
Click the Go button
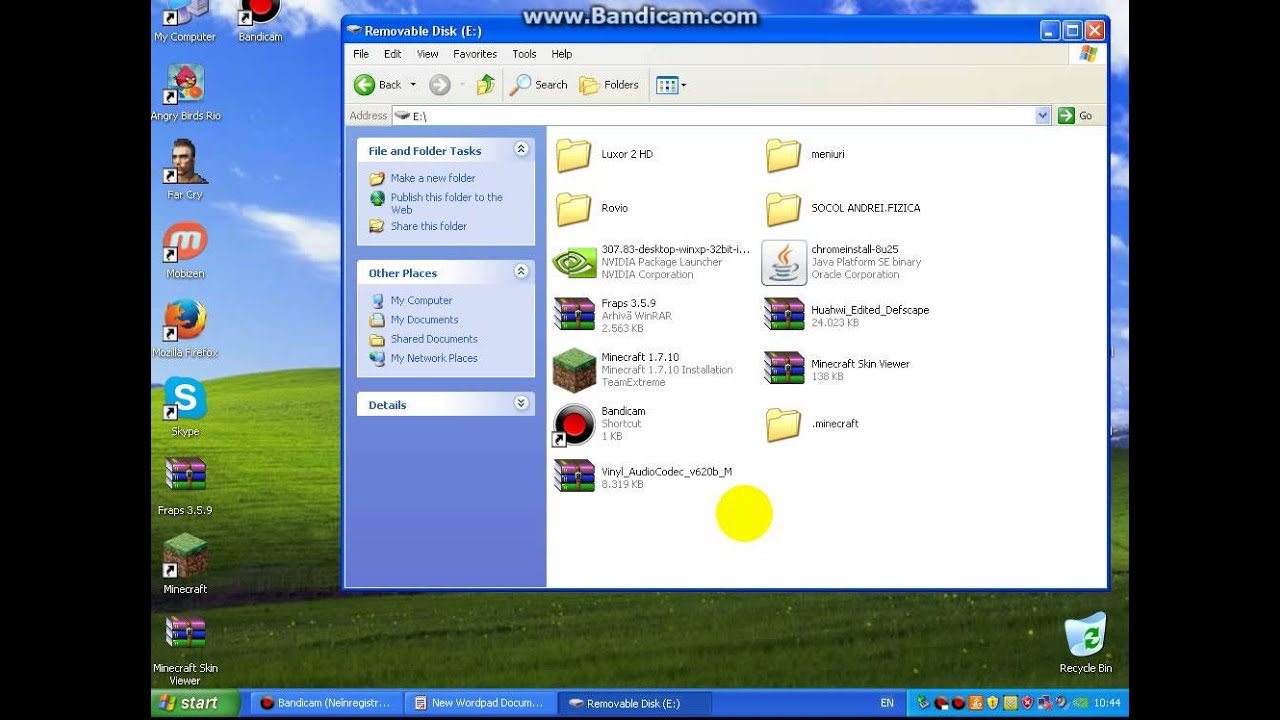(1076, 116)
